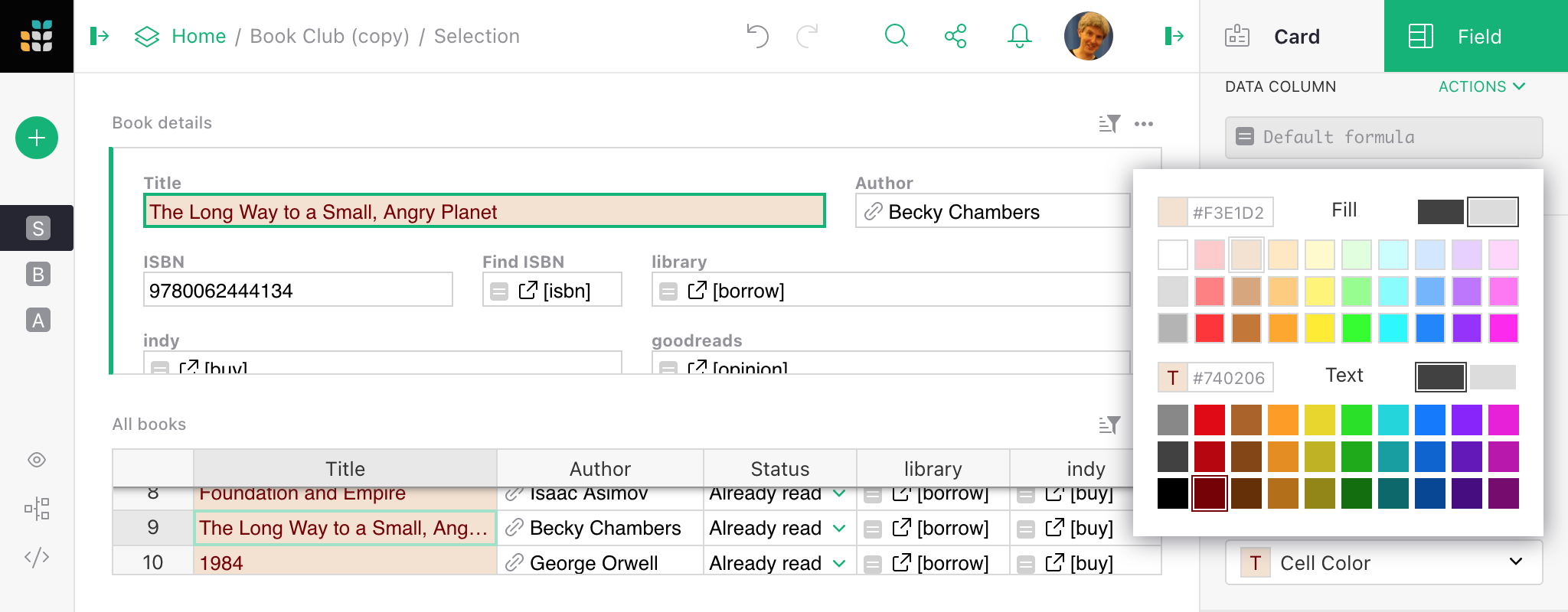Expand the ACTIONS dropdown

[1481, 86]
